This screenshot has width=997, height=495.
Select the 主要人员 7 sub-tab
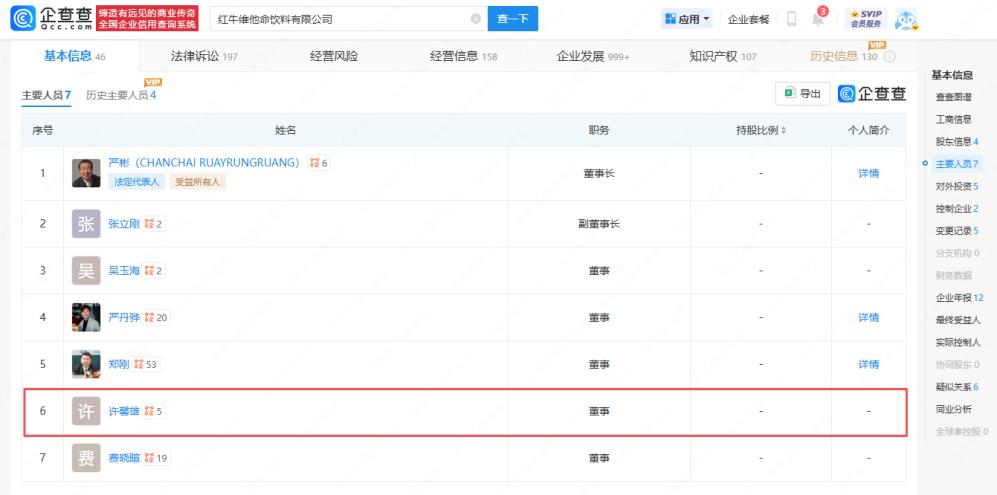tap(46, 95)
